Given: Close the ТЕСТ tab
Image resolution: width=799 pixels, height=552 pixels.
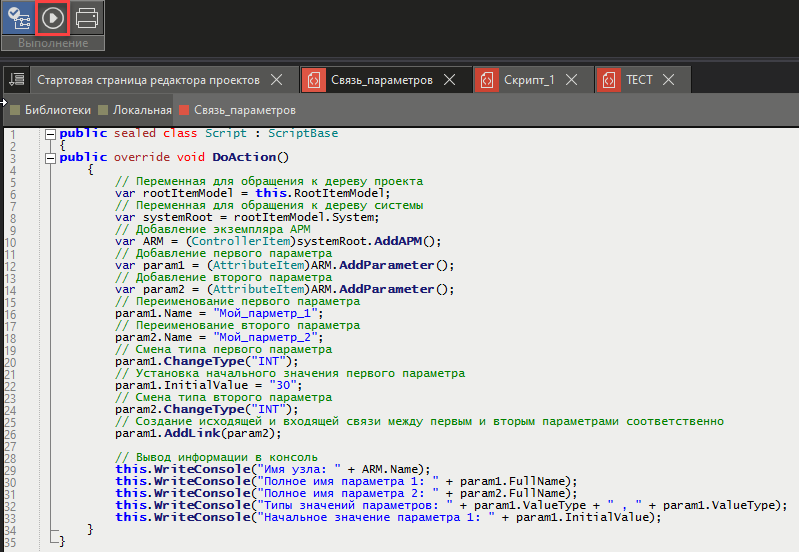Looking at the screenshot, I should pos(669,80).
